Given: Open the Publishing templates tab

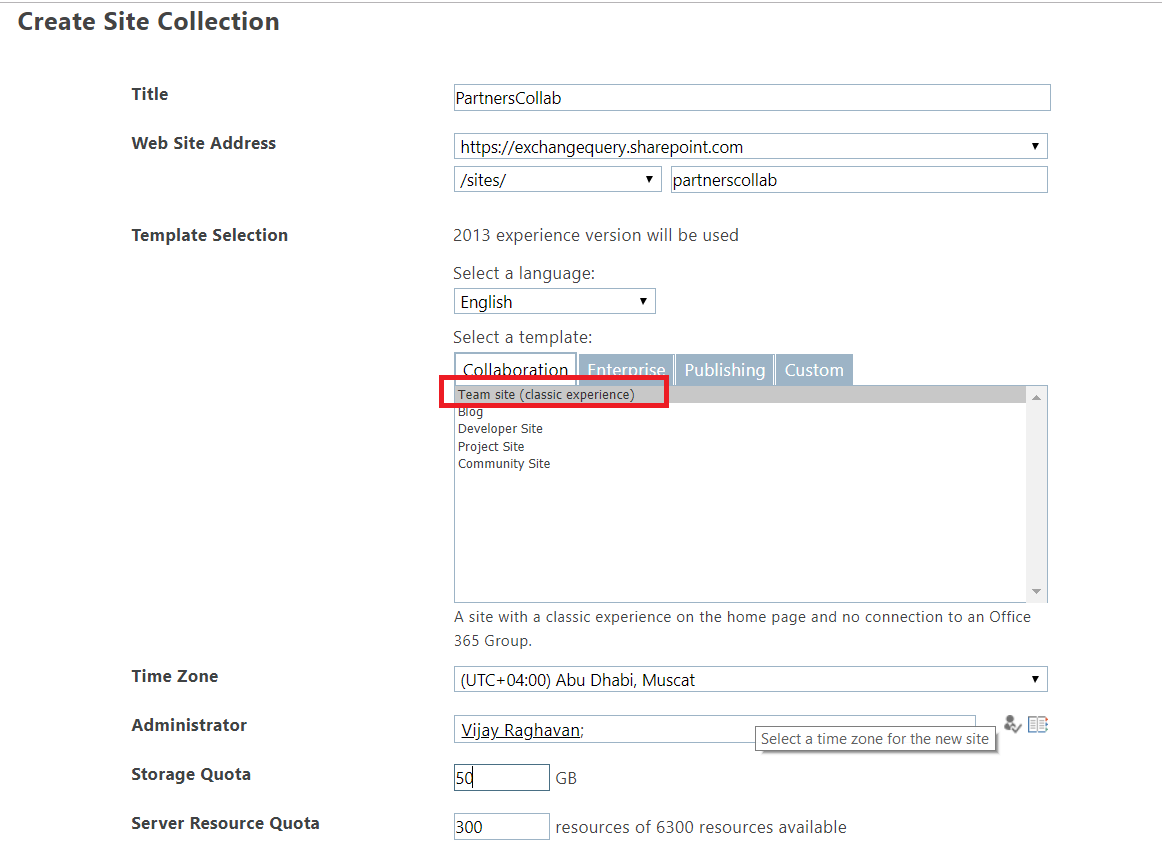Looking at the screenshot, I should click(724, 369).
